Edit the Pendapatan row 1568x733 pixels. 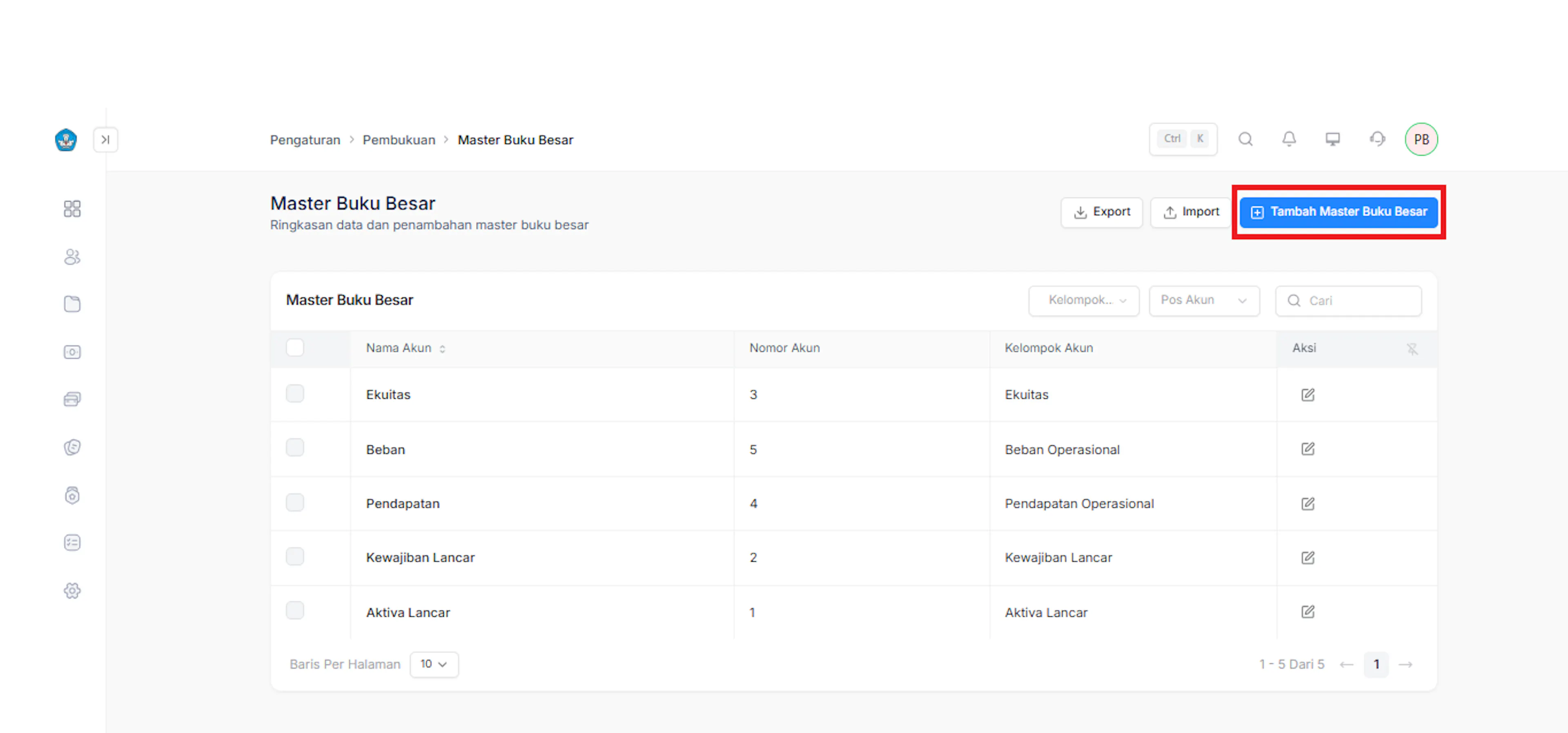pyautogui.click(x=1307, y=504)
